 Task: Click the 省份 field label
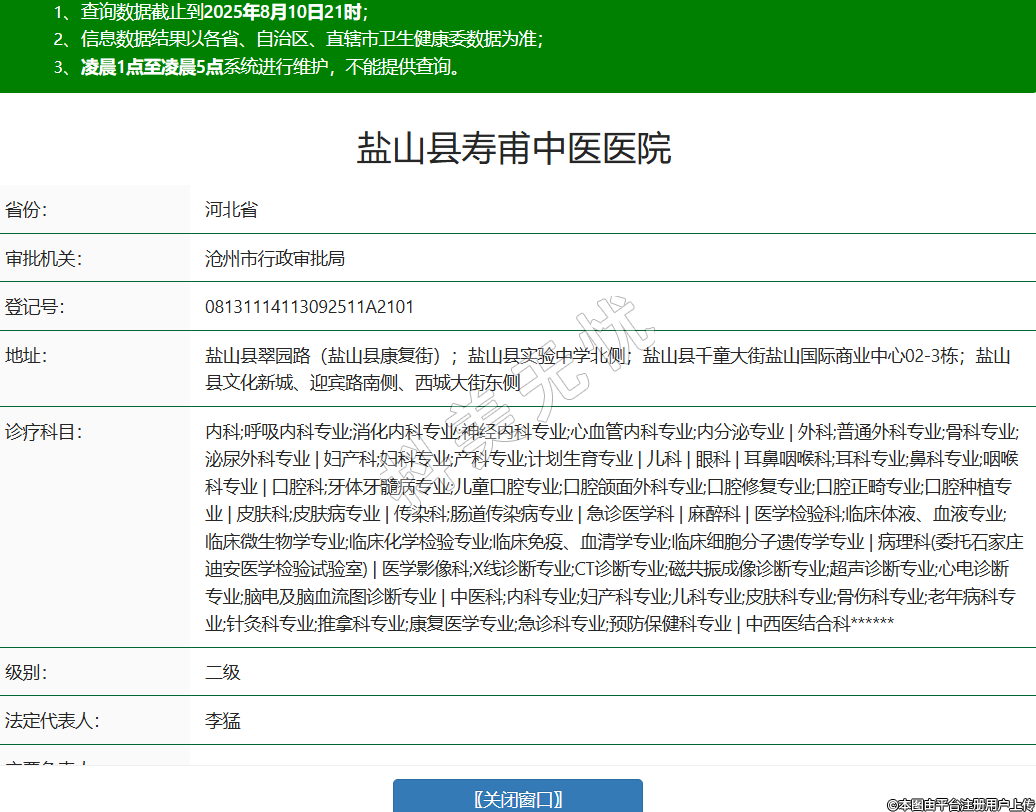(27, 210)
